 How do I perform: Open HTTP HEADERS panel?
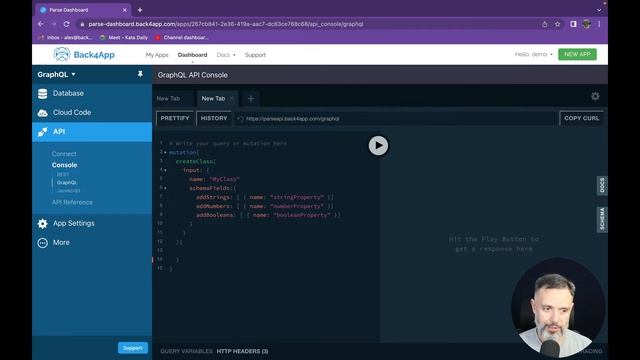[x=242, y=351]
